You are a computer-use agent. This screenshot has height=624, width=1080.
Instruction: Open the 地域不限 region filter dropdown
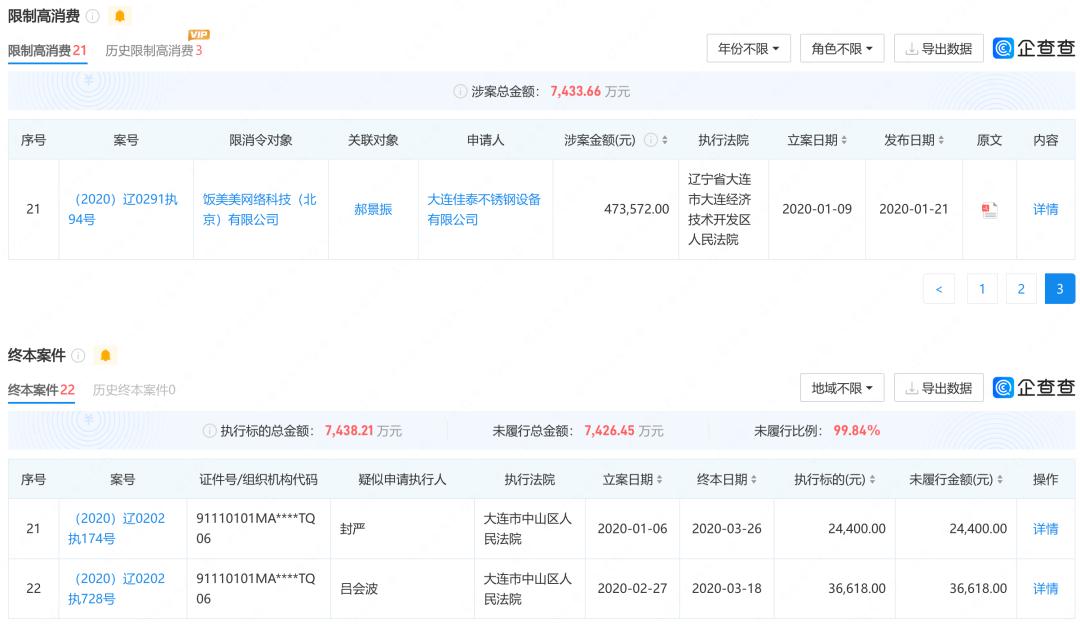tap(842, 388)
